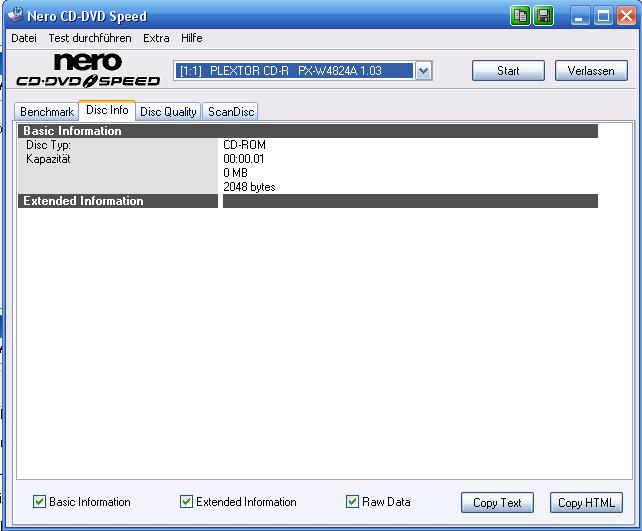This screenshot has width=642, height=531.
Task: Switch to the Disc Quality tab
Action: 168,111
